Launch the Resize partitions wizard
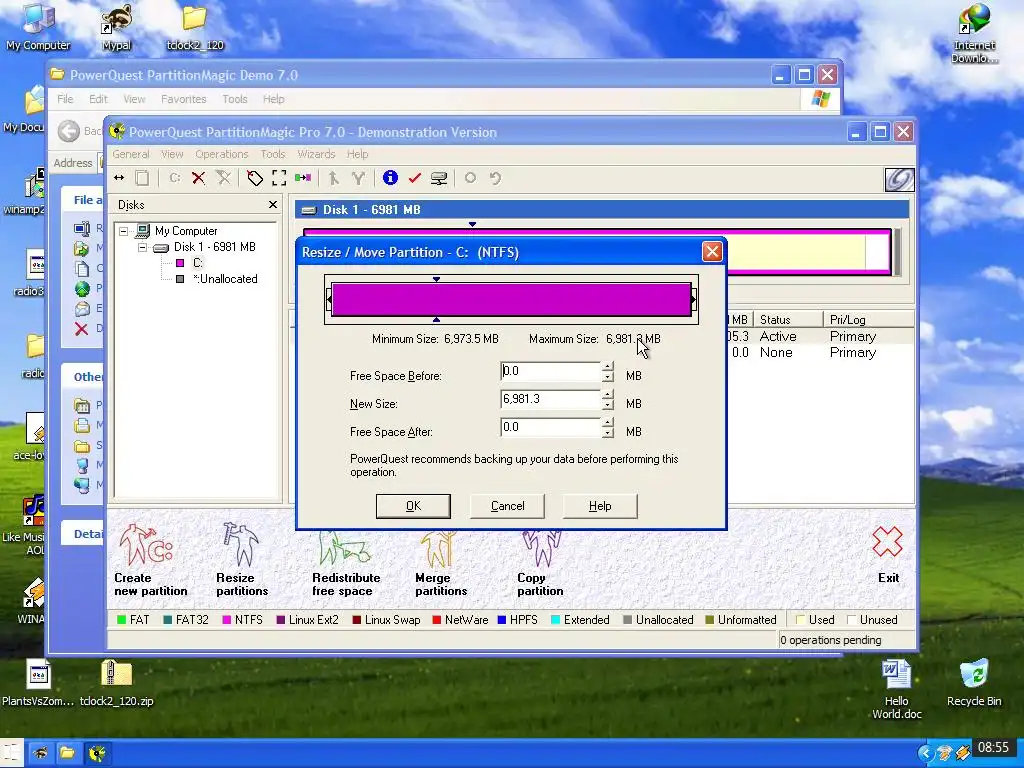 click(x=242, y=560)
